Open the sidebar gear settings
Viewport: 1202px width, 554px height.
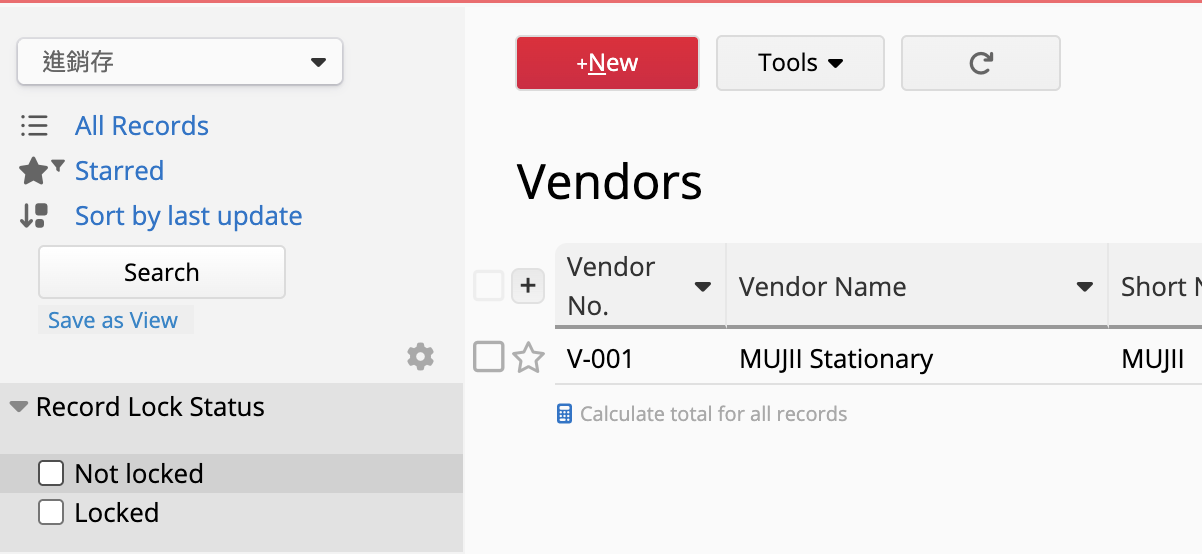coord(421,356)
